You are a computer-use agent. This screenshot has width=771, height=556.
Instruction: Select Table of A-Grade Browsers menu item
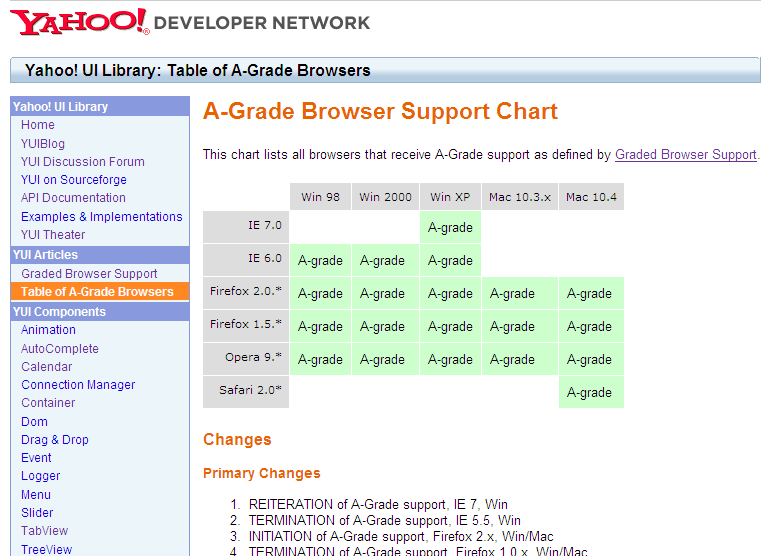click(97, 292)
